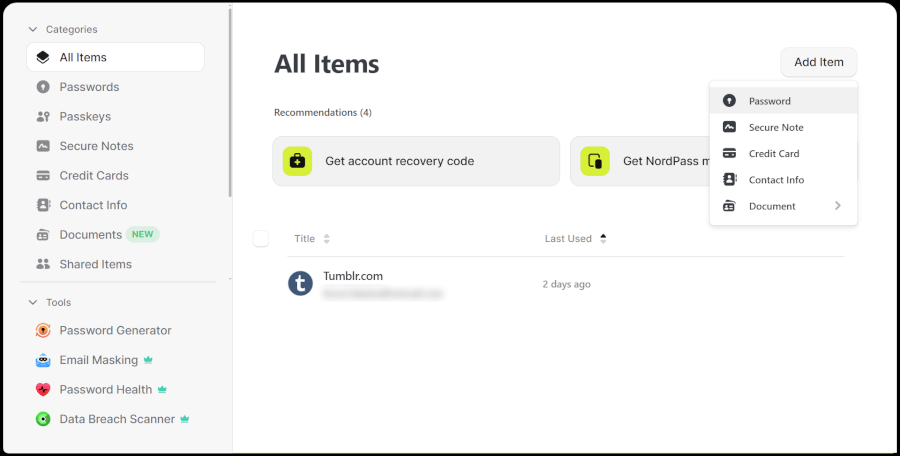Collapse the Categories section chevron
The height and width of the screenshot is (456, 900).
tap(33, 30)
